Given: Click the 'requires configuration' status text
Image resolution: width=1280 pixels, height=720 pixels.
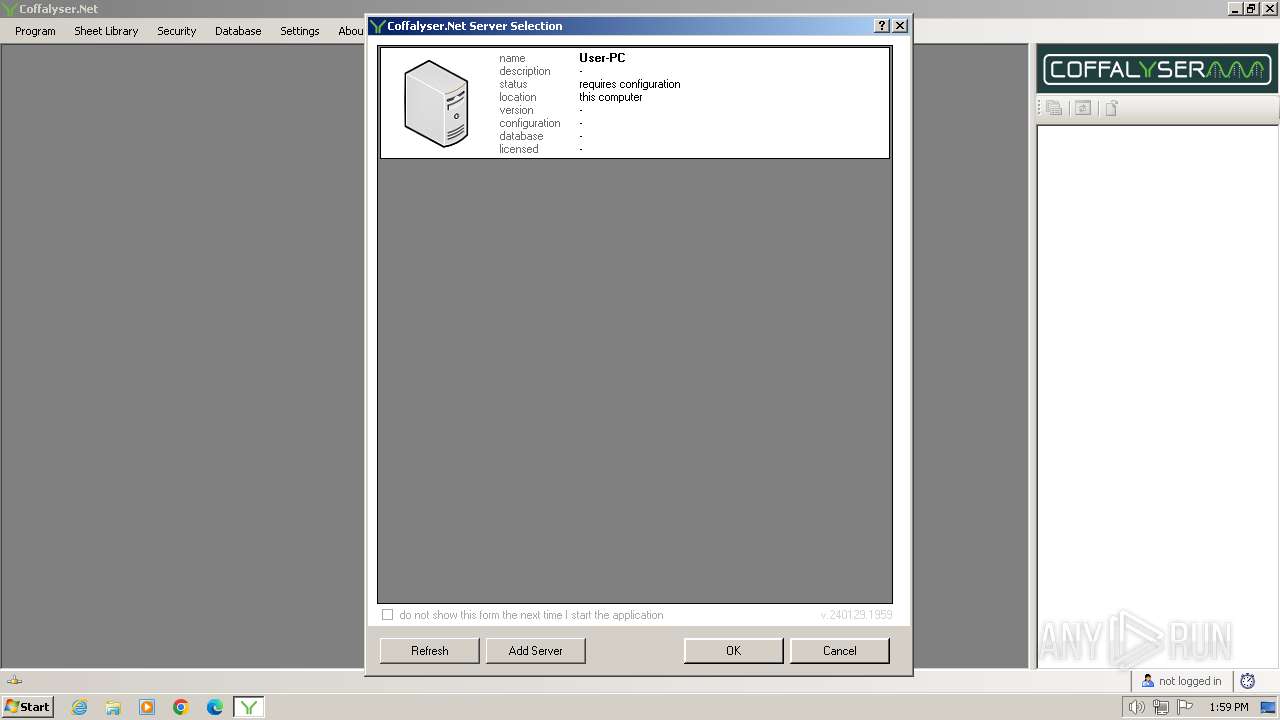Looking at the screenshot, I should (630, 84).
